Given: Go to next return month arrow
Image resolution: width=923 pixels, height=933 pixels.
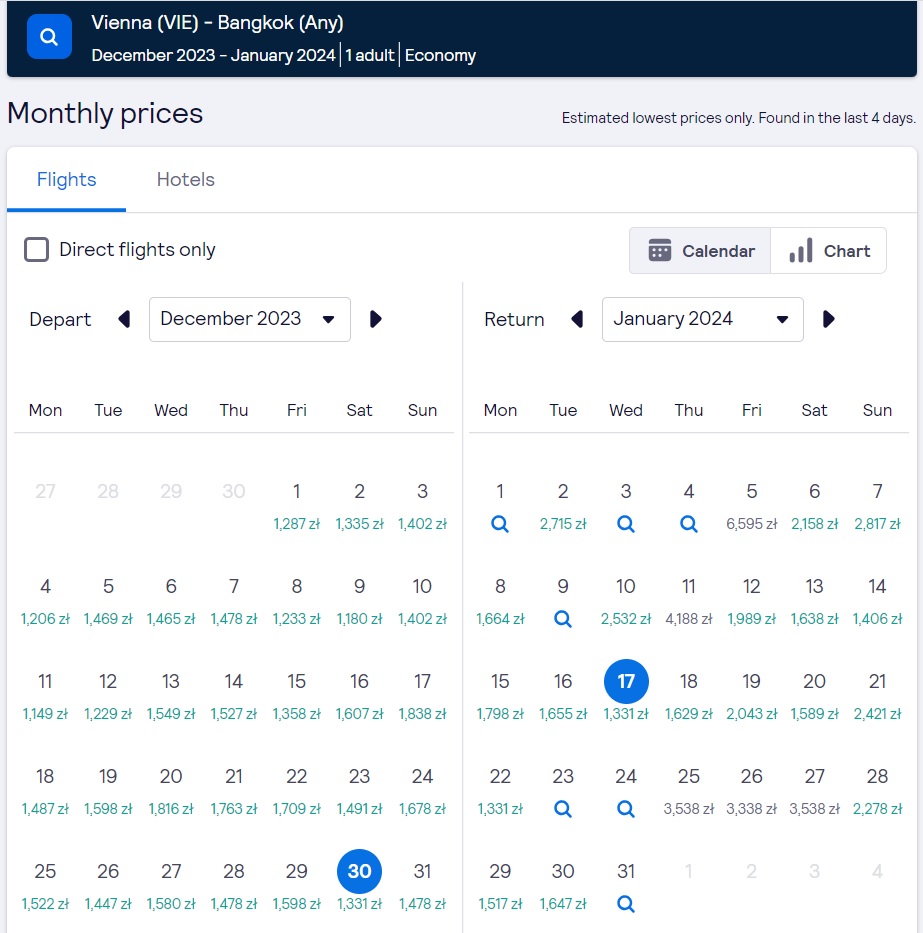Looking at the screenshot, I should pos(828,320).
